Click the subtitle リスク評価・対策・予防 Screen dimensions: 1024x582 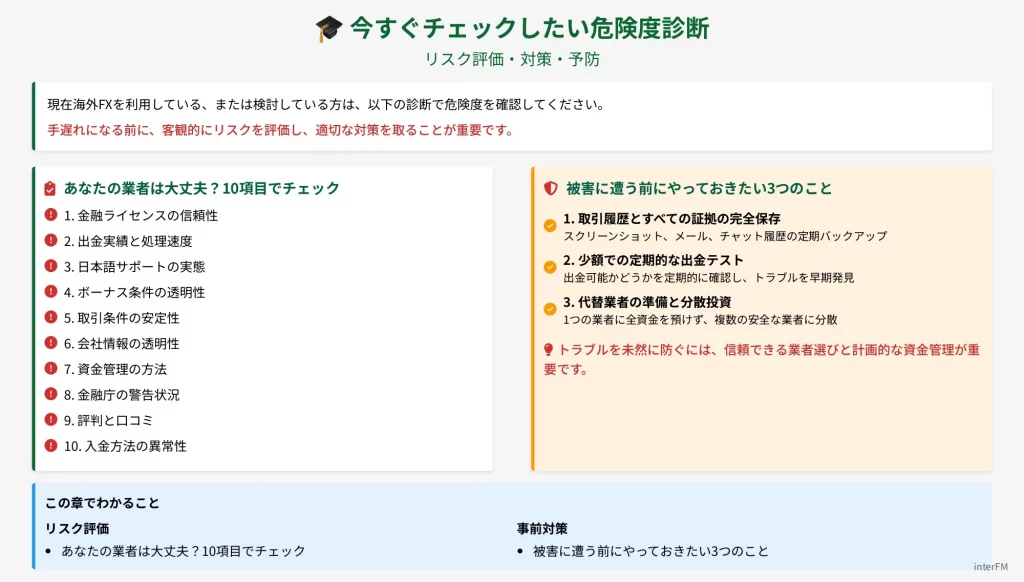pos(512,59)
